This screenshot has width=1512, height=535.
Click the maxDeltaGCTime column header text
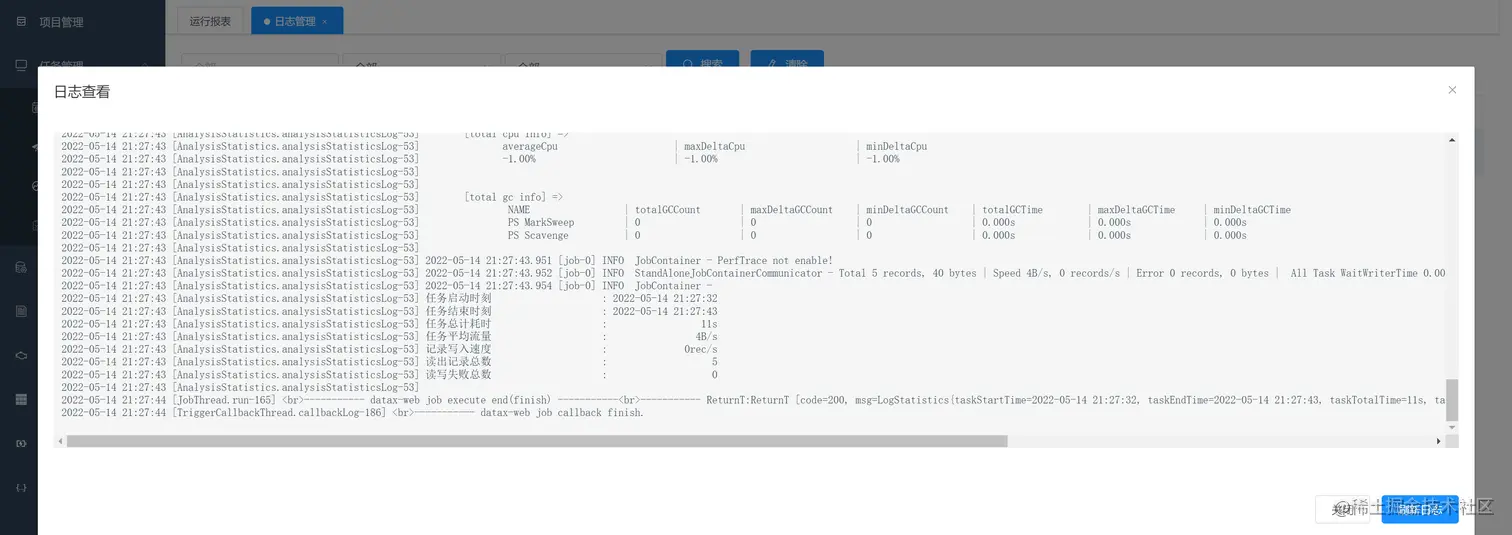click(1136, 210)
